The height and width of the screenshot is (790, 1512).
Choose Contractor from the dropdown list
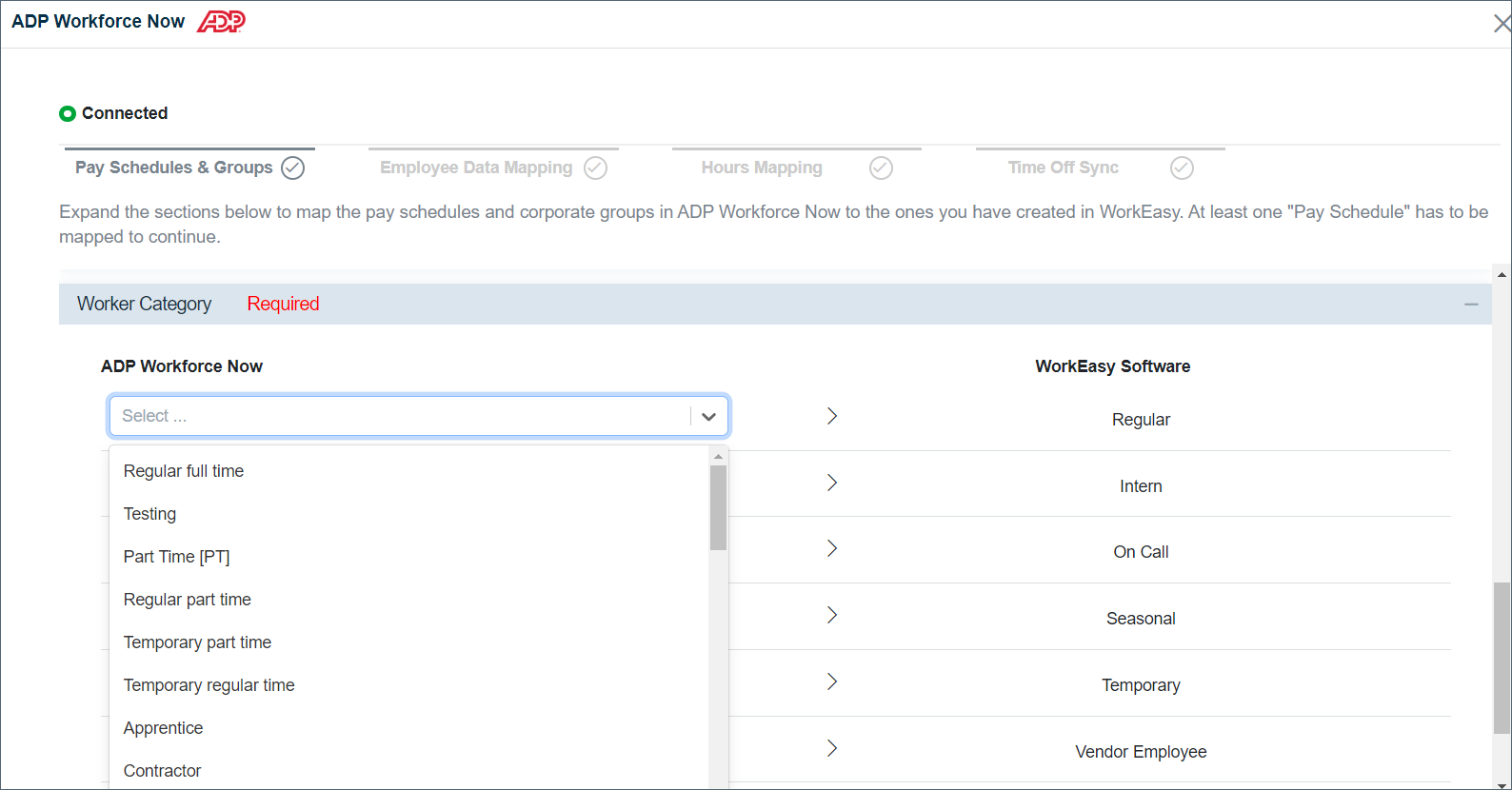(409, 770)
